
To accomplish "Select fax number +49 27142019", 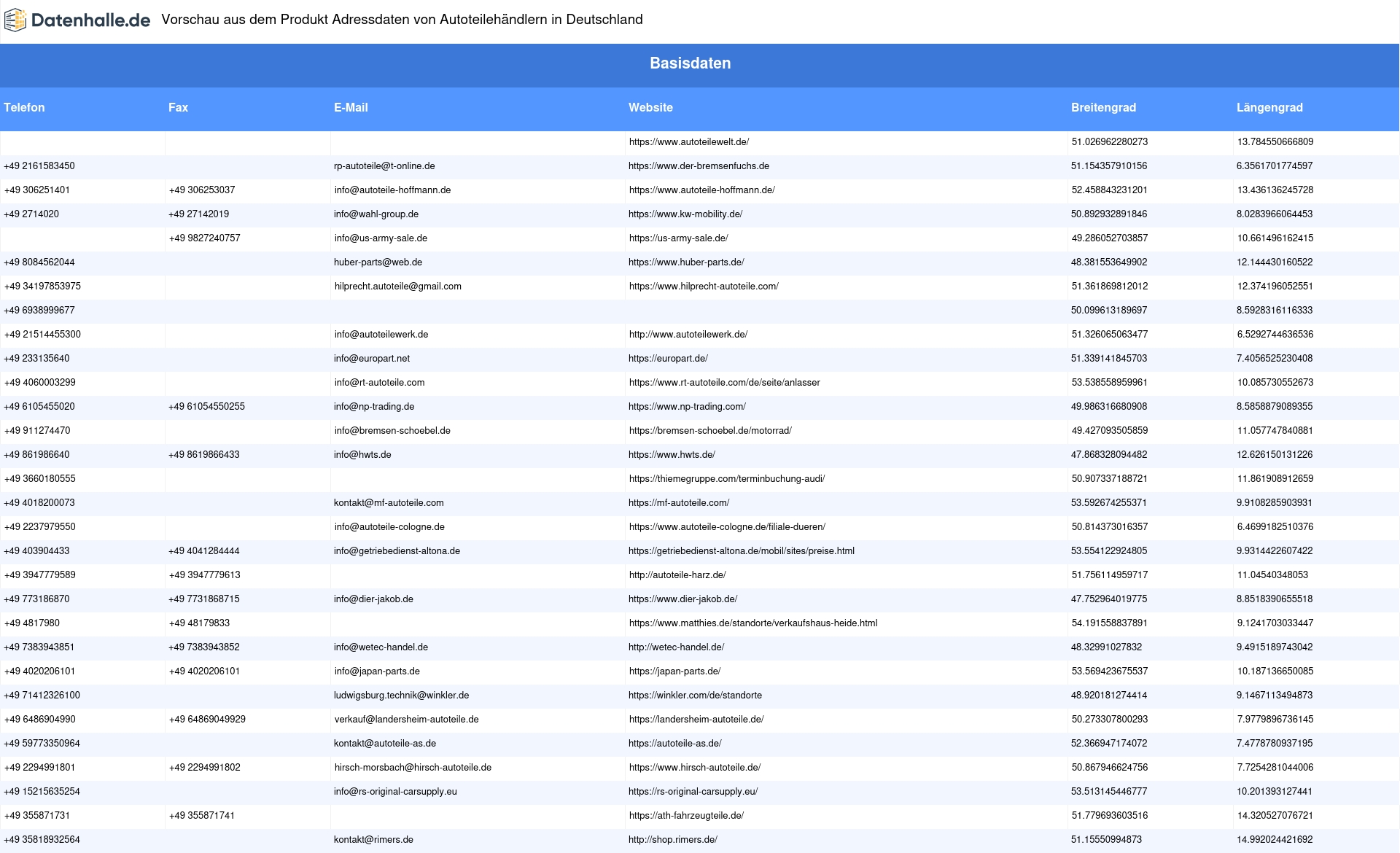I will [198, 214].
